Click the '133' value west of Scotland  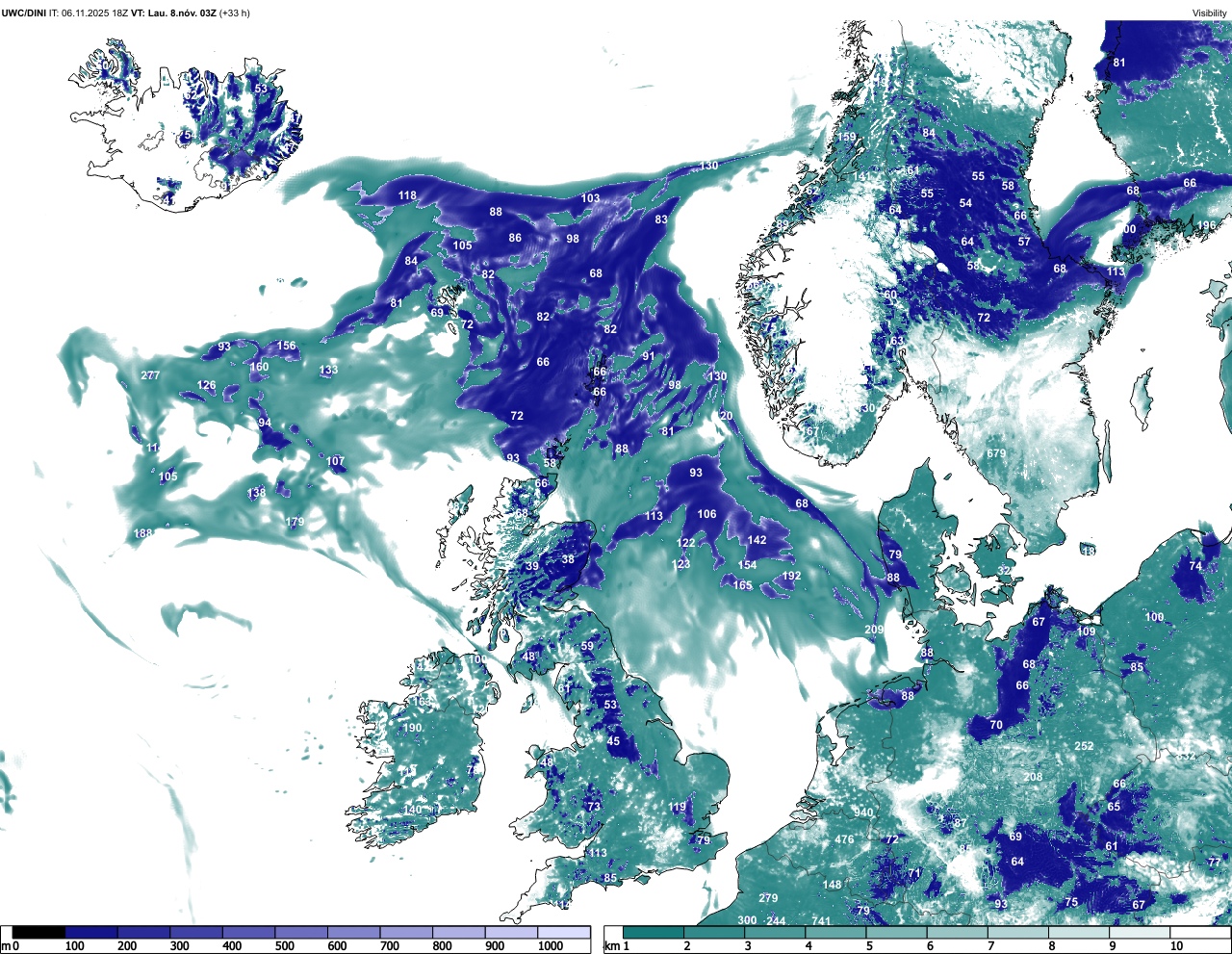[329, 370]
